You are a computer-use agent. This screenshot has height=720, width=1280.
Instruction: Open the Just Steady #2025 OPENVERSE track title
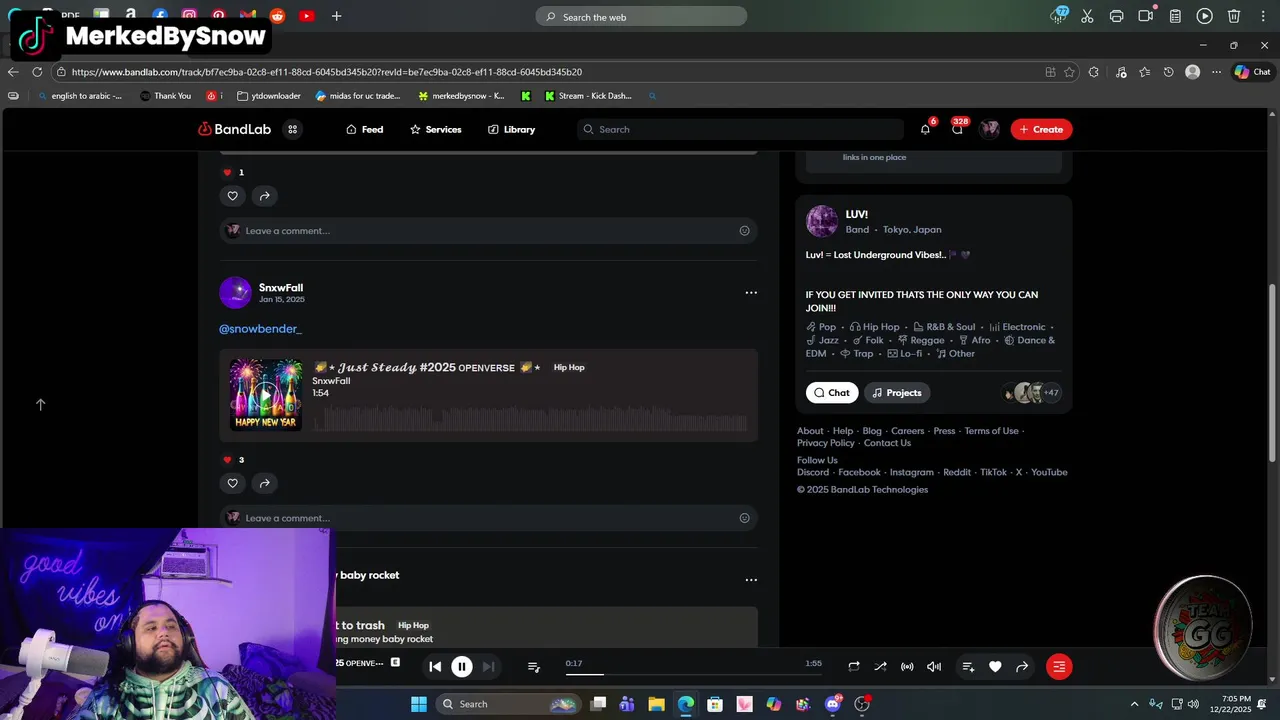click(427, 367)
